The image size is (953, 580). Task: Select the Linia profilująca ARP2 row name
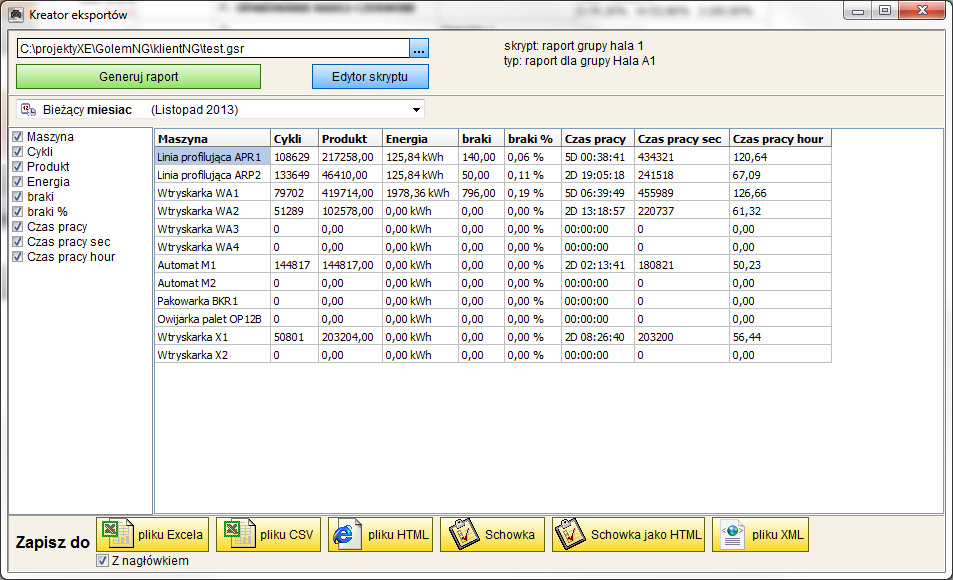pyautogui.click(x=212, y=175)
